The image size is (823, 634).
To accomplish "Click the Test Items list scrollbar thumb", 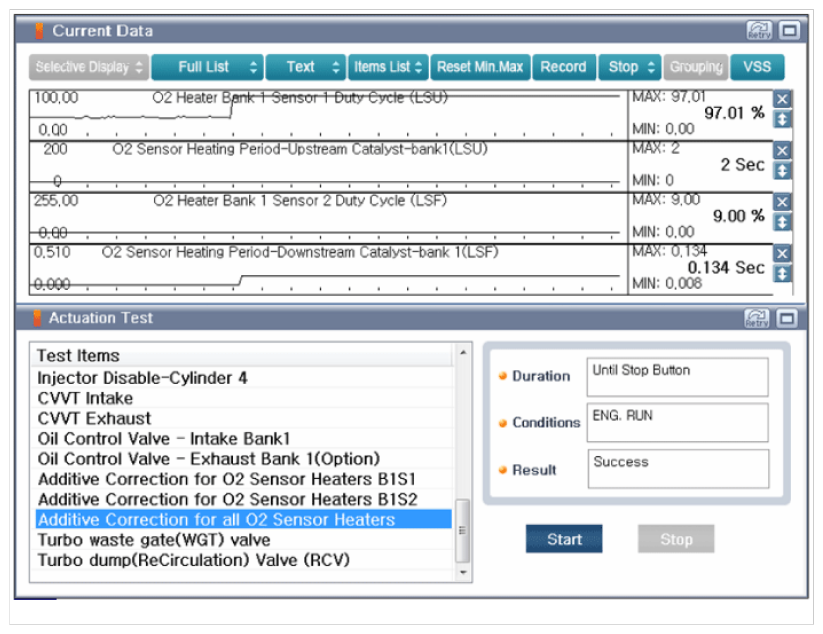I will coord(462,530).
